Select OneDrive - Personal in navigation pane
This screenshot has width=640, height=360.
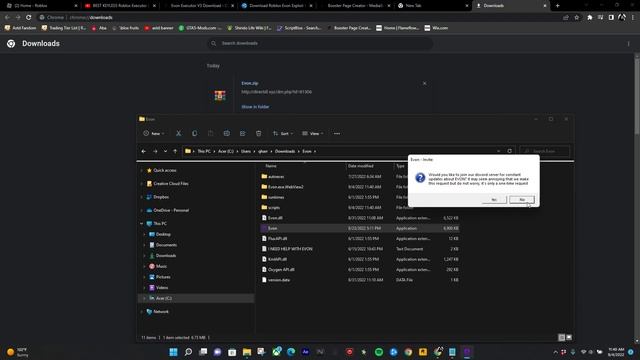(x=171, y=210)
